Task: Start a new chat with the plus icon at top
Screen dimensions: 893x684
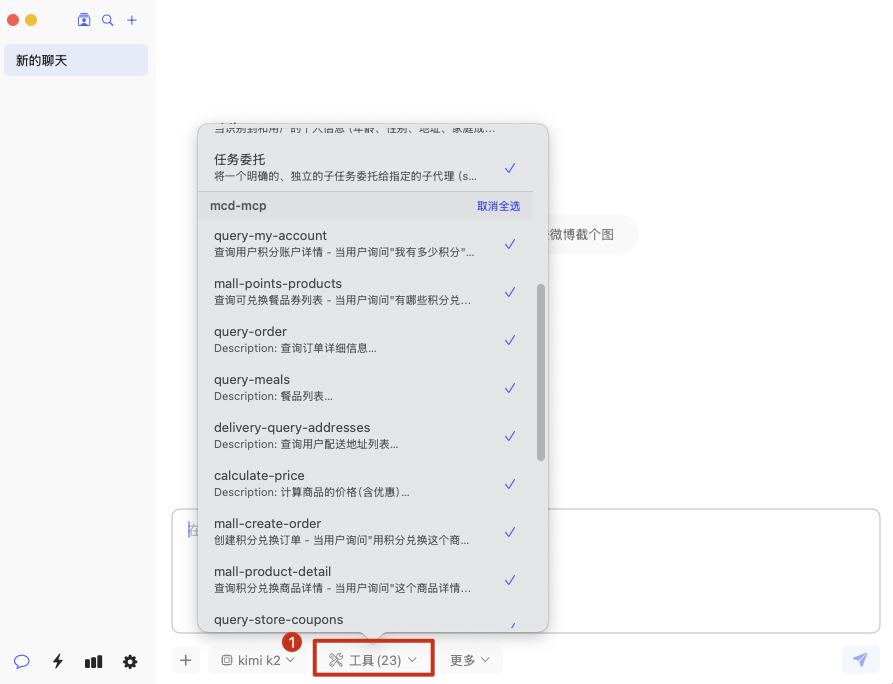Action: point(132,20)
